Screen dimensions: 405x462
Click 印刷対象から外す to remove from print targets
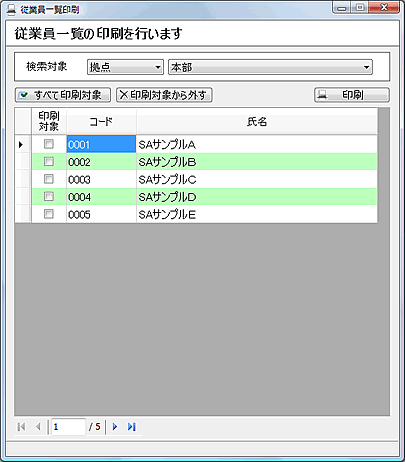[x=164, y=95]
